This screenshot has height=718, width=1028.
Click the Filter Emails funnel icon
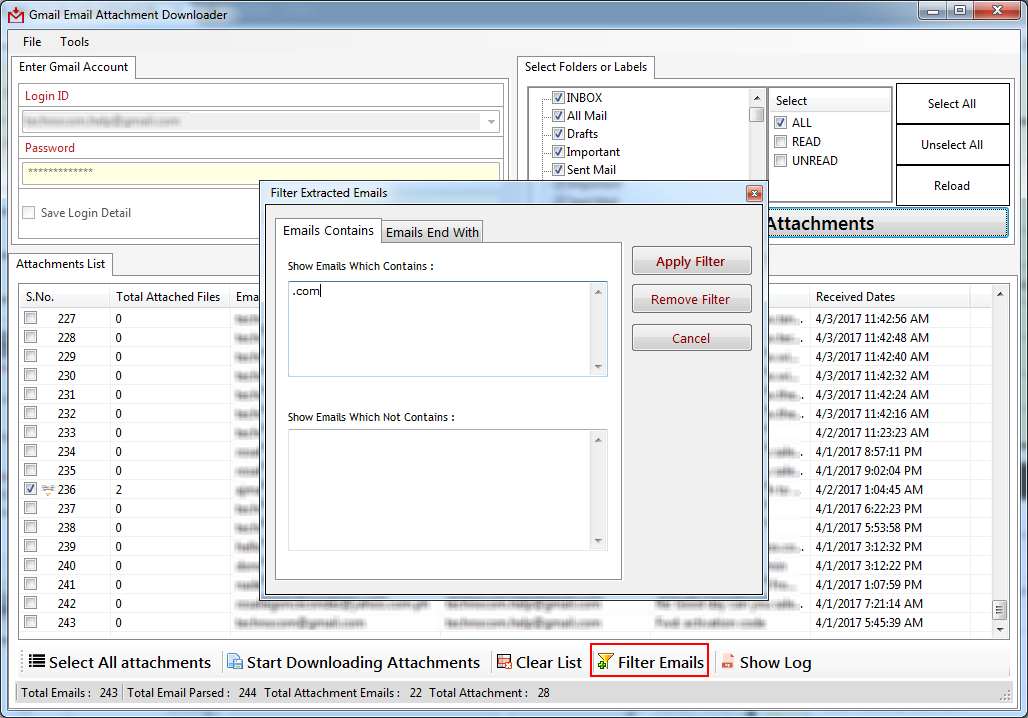point(605,662)
